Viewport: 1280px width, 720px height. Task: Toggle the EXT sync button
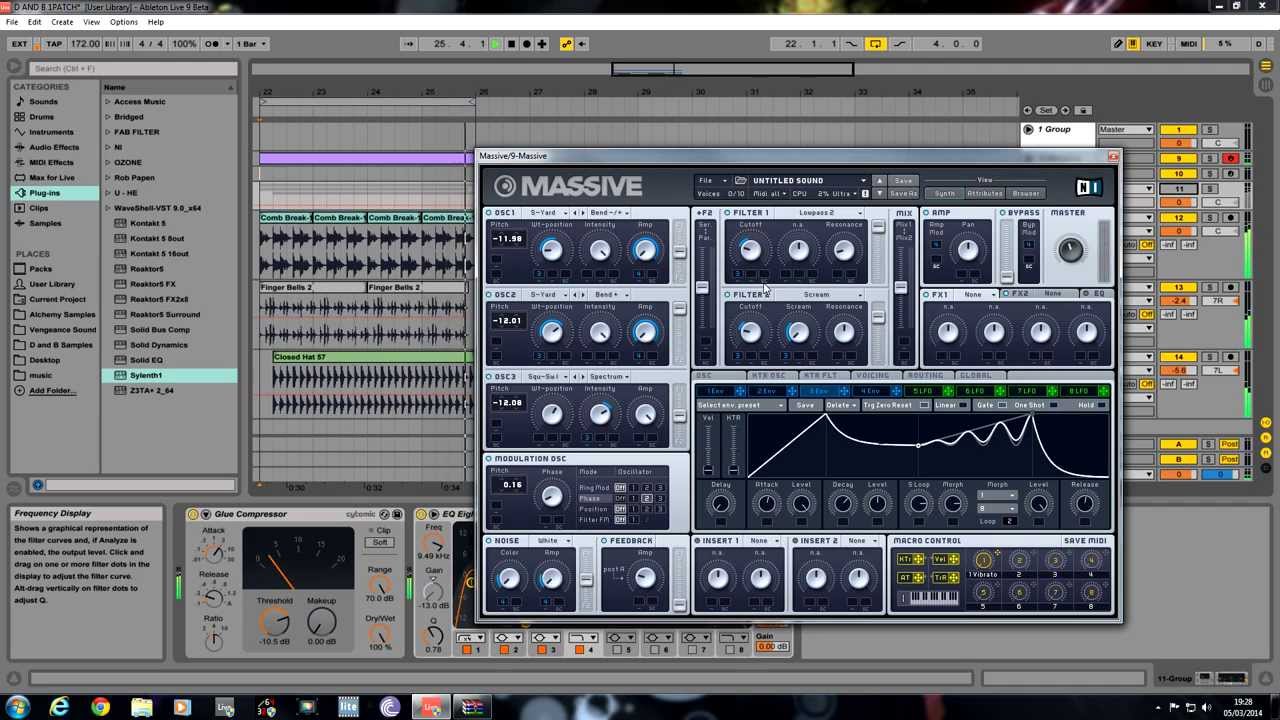pyautogui.click(x=19, y=44)
